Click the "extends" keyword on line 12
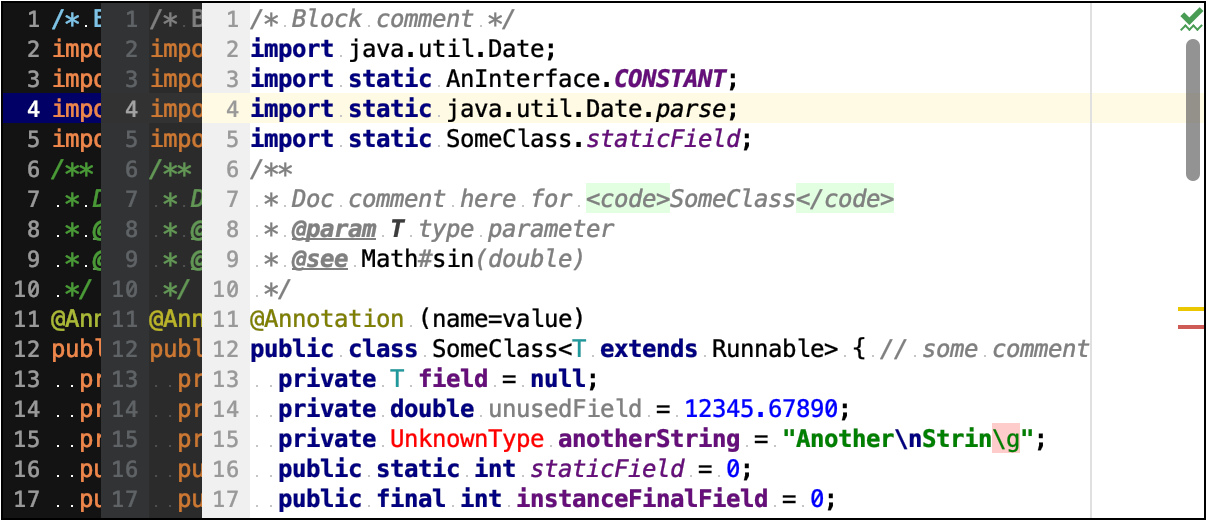The image size is (1206, 520). (649, 349)
